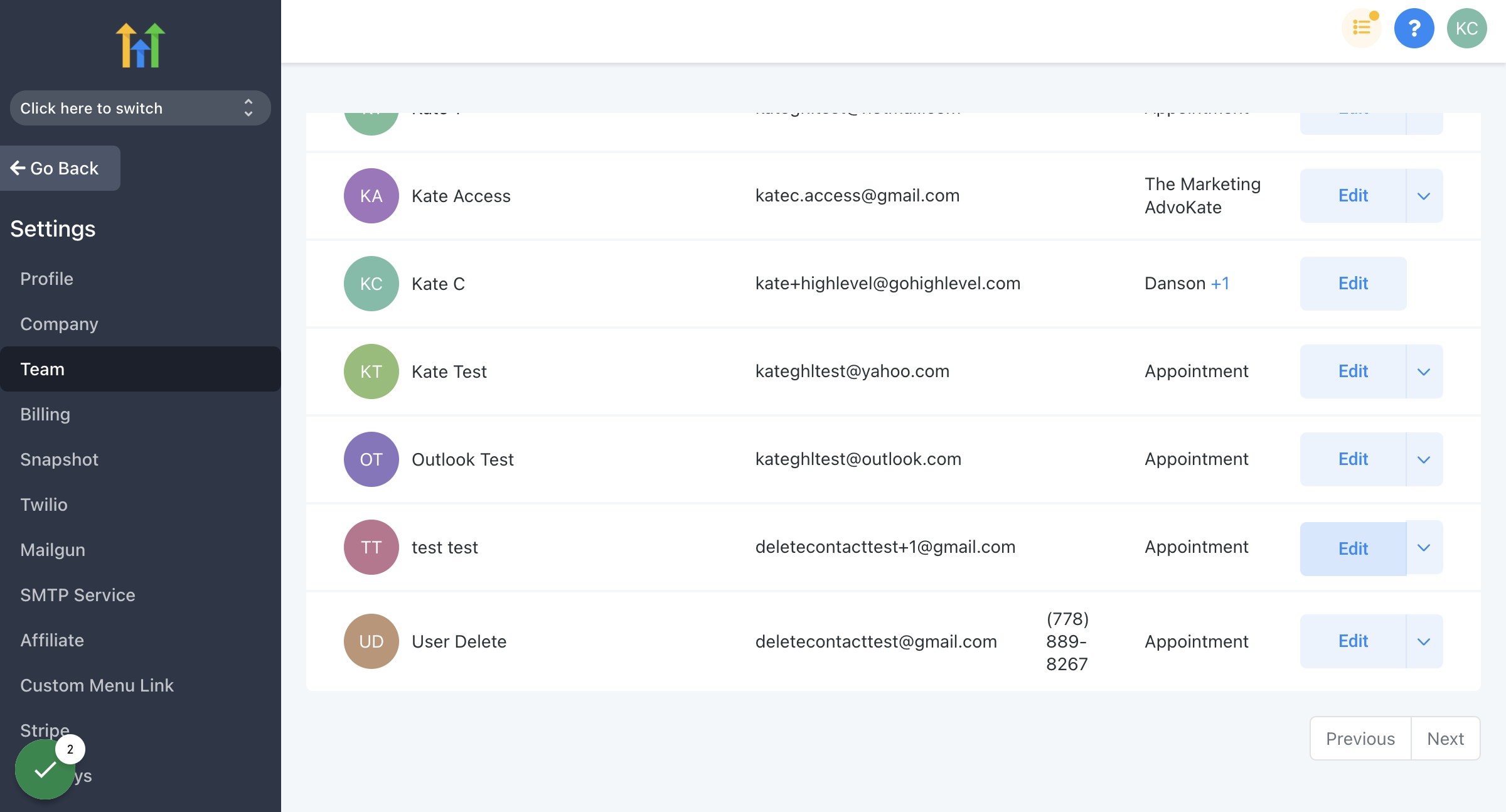Open the Click here to switch dropdown
1506x812 pixels.
pos(141,108)
